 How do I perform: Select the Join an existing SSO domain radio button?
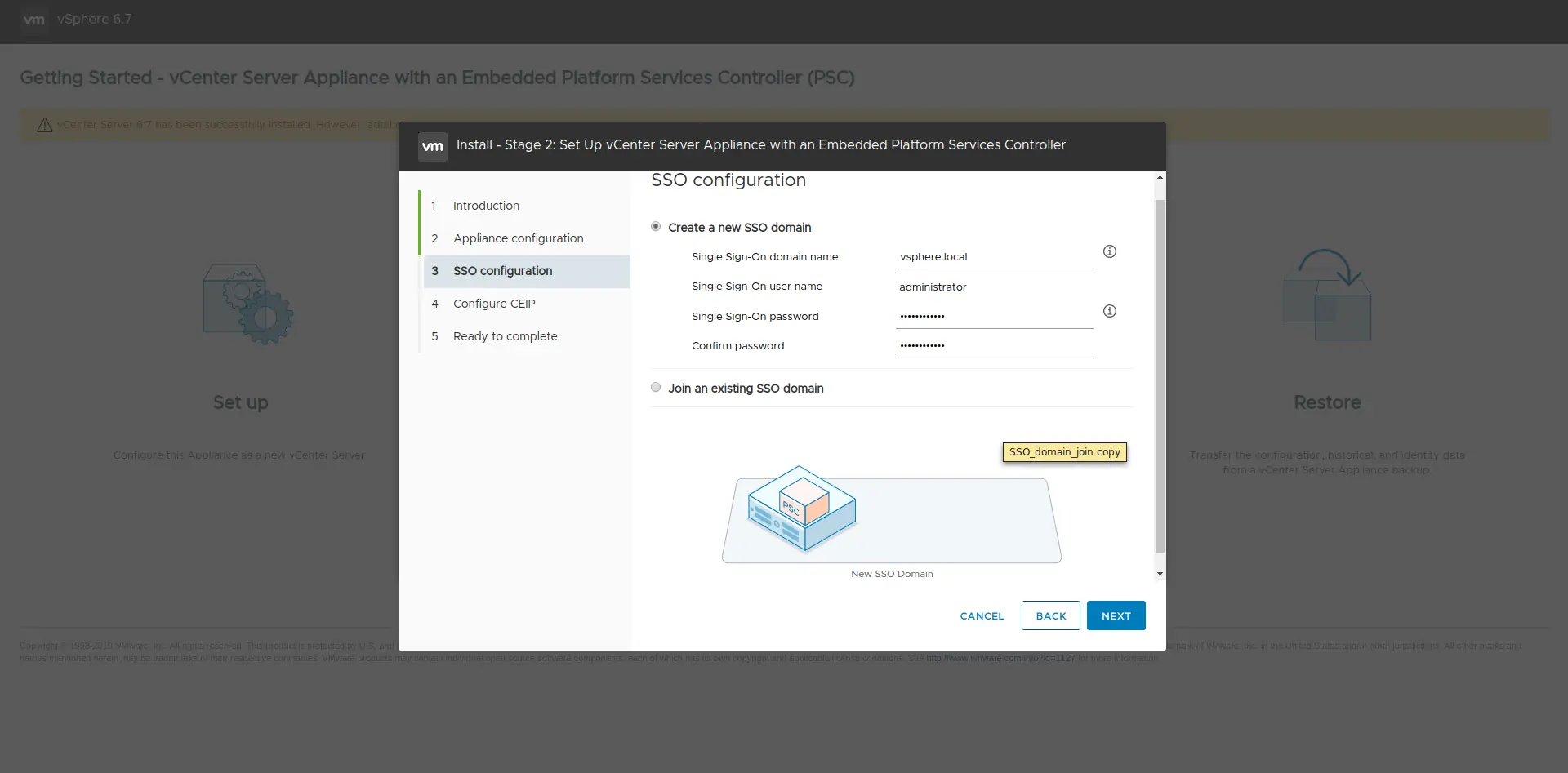(656, 388)
